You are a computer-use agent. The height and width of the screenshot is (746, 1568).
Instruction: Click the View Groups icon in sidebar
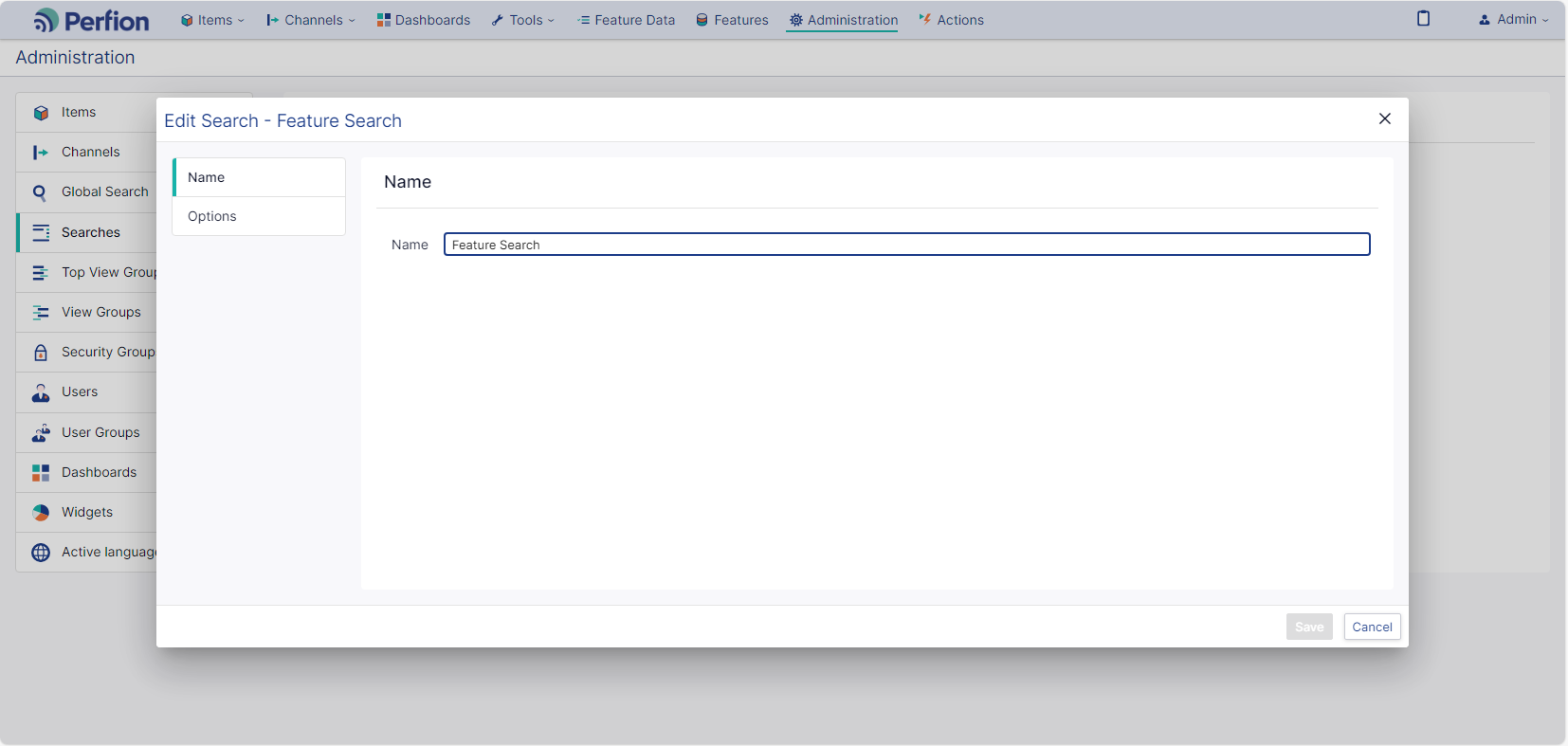pyautogui.click(x=41, y=313)
